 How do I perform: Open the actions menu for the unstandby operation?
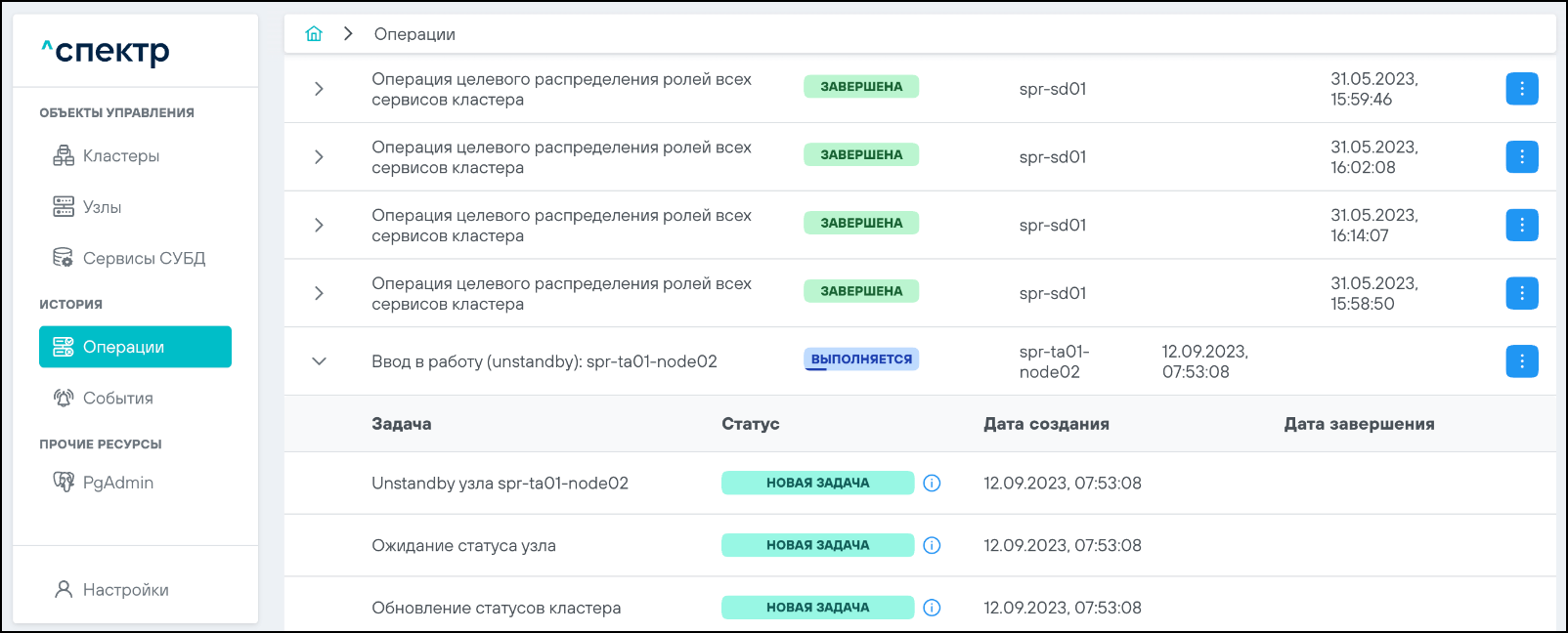click(x=1521, y=361)
